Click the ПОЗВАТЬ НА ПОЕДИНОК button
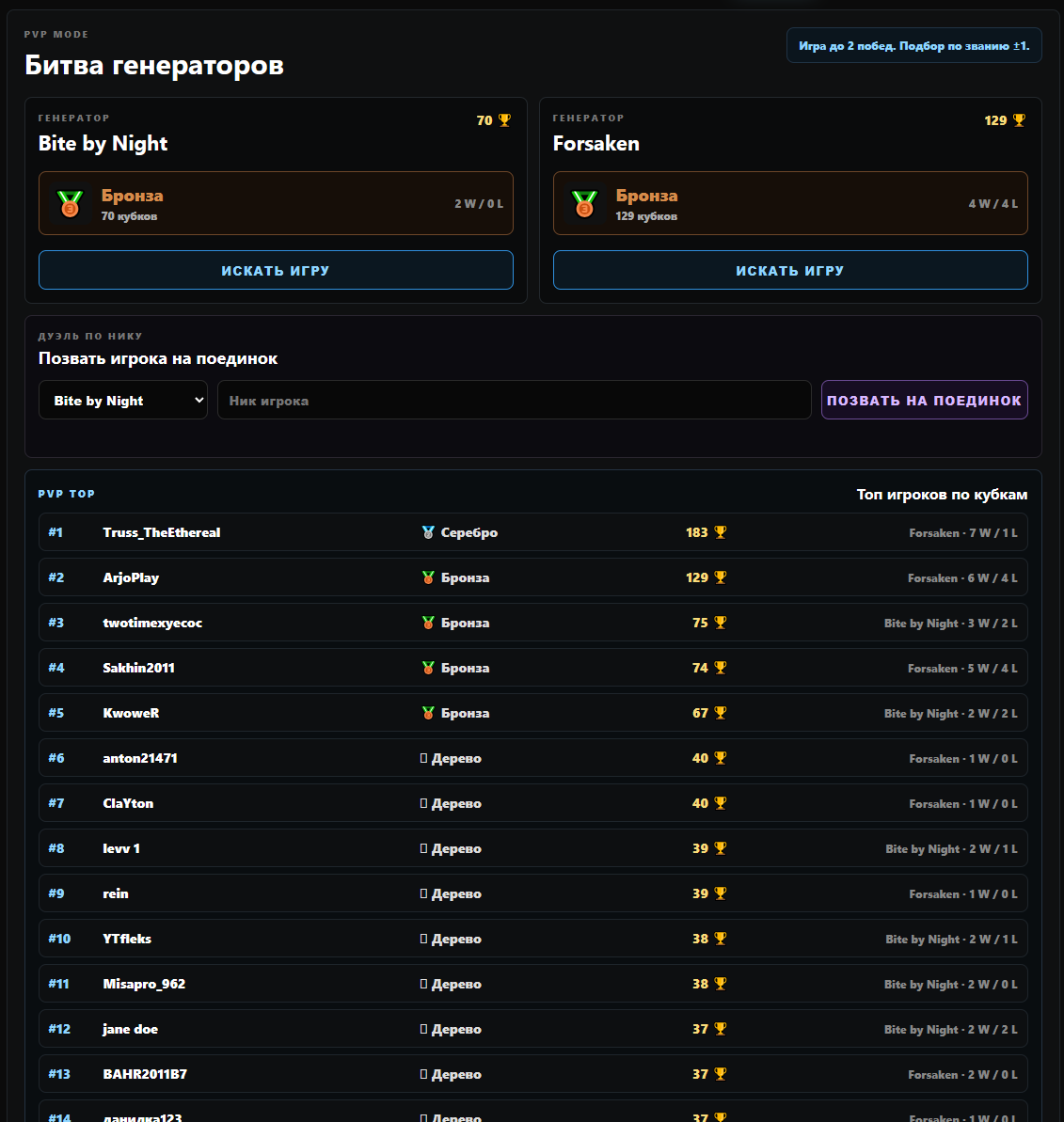The height and width of the screenshot is (1122, 1064). pyautogui.click(x=925, y=400)
